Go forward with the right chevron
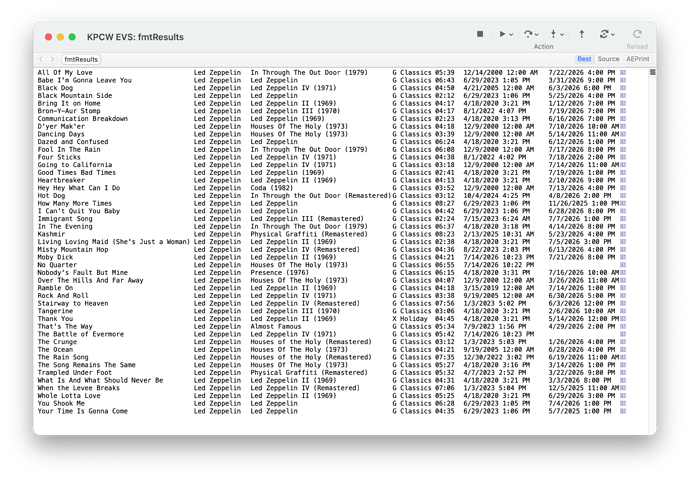This screenshot has height=479, width=690. (52, 59)
